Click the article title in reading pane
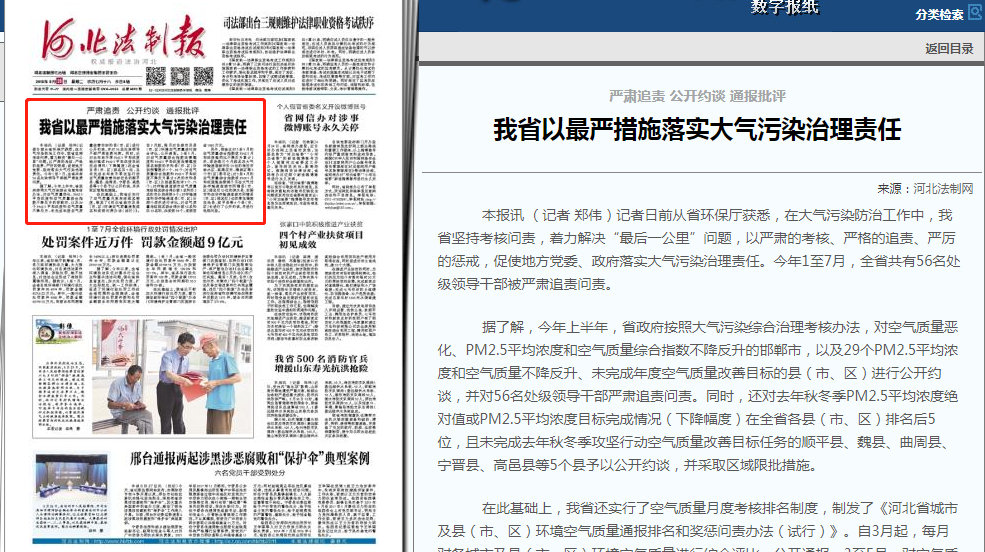Viewport: 985px width, 552px height. (x=697, y=130)
